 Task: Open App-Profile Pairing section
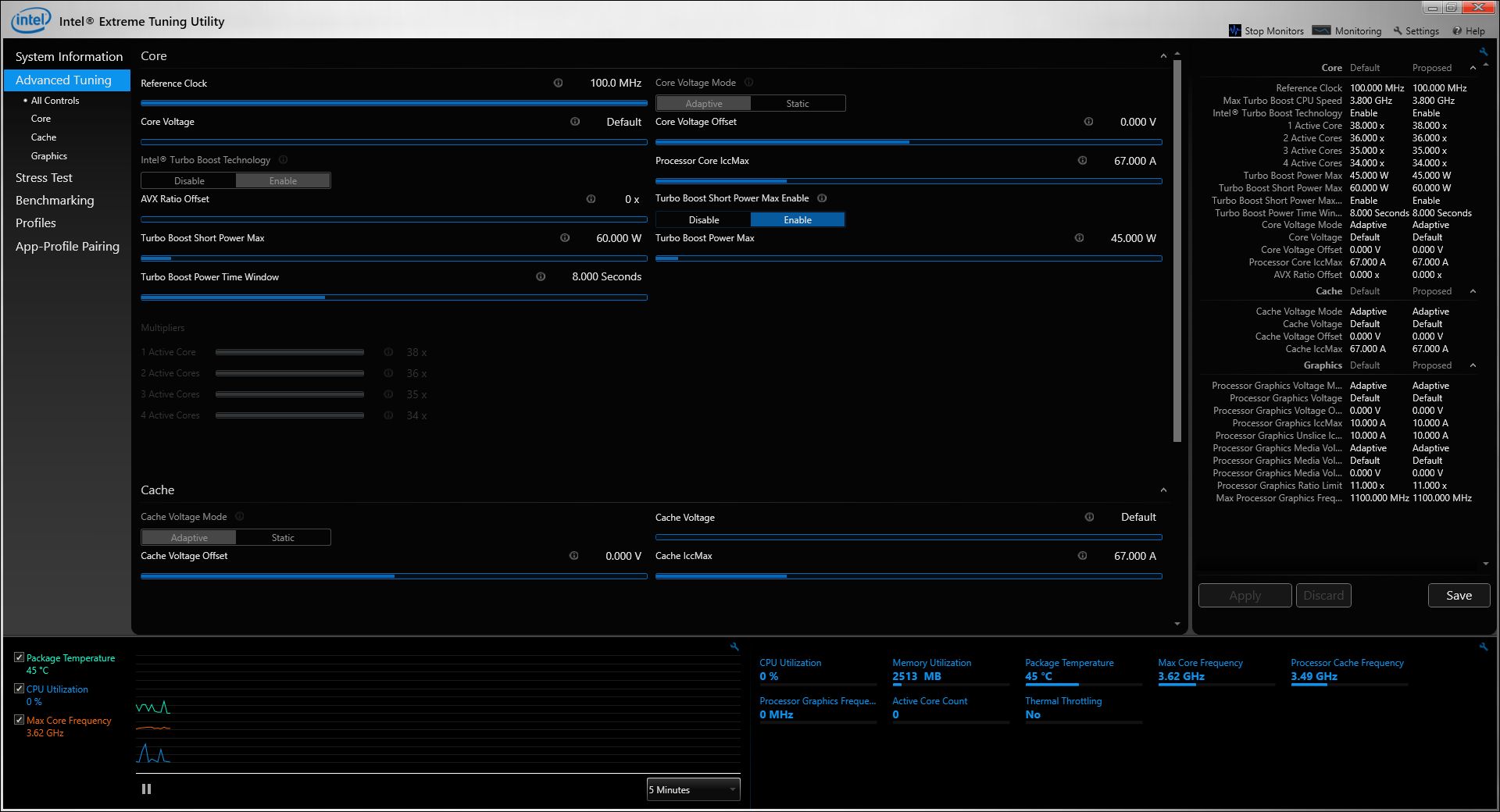coord(67,247)
